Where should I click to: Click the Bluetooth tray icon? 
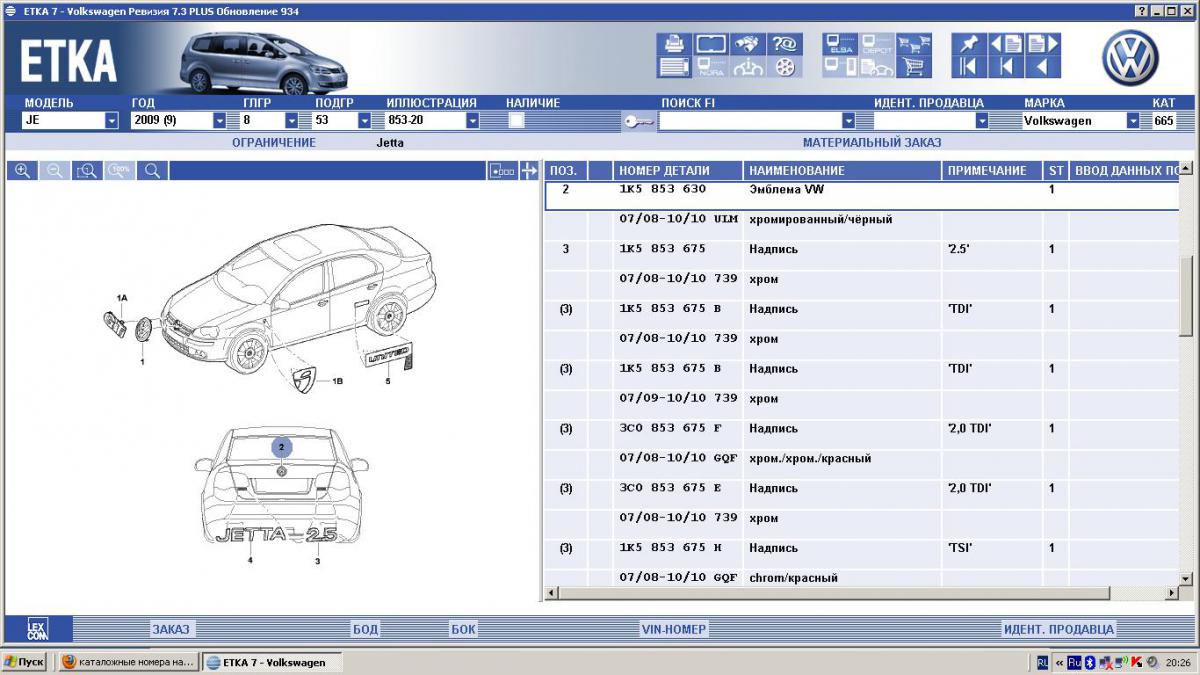click(1090, 662)
